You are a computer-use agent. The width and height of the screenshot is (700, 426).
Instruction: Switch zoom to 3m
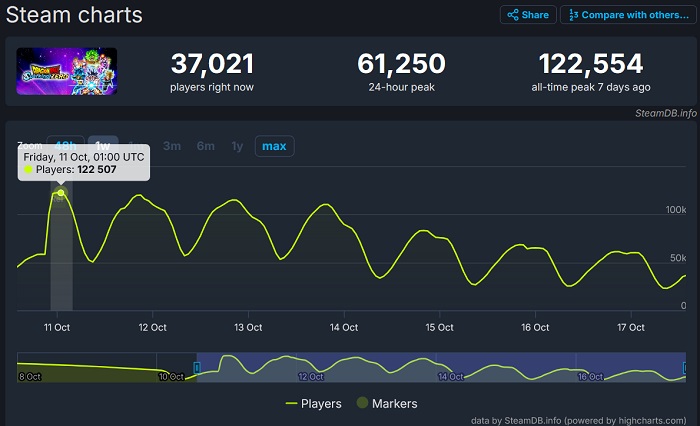point(172,146)
